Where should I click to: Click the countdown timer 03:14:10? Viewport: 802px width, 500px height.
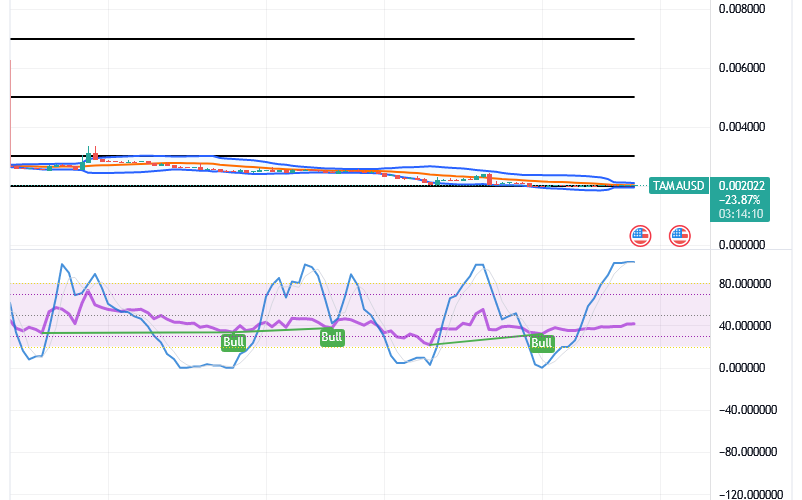pos(741,214)
